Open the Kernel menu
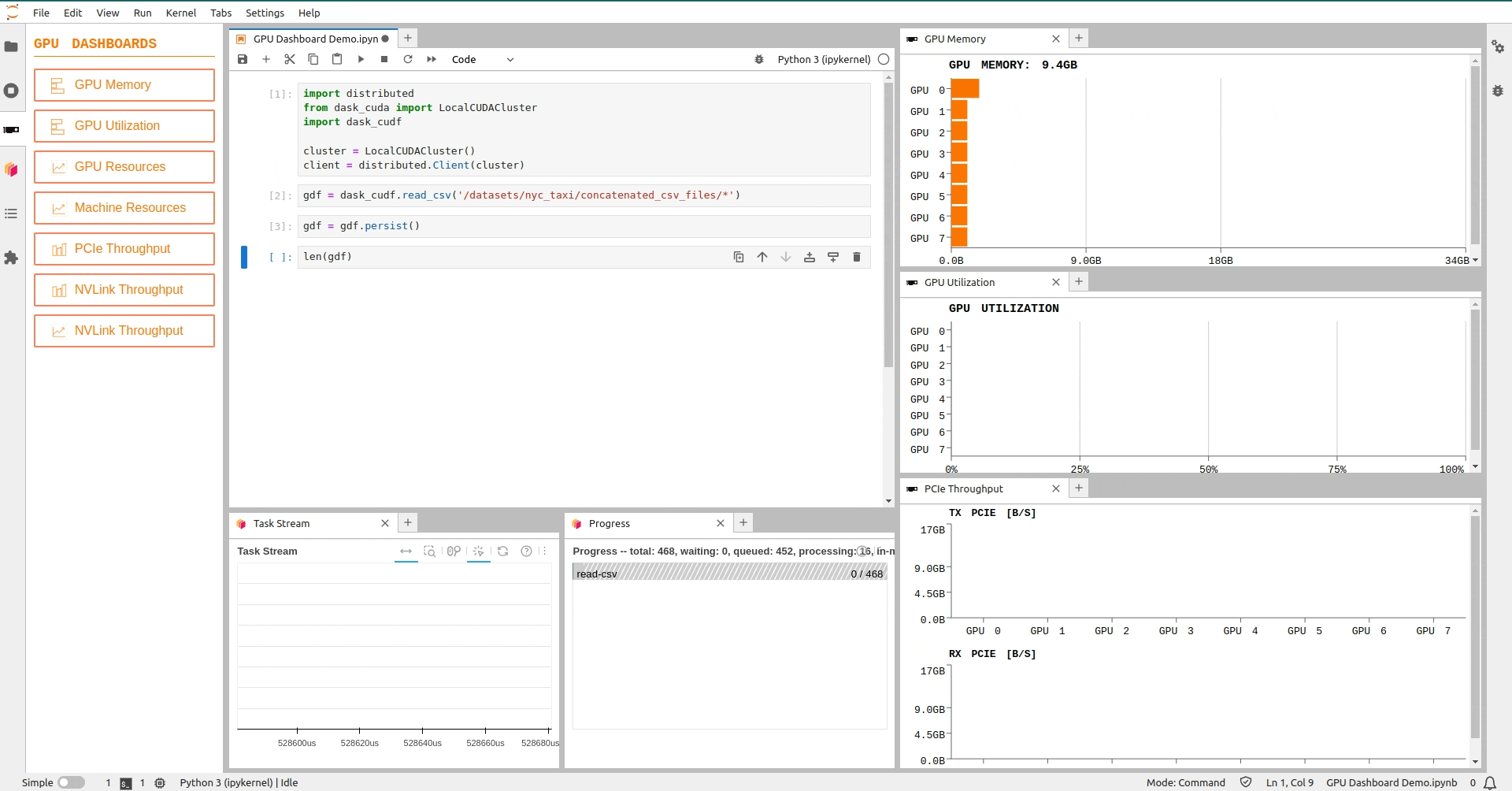Image resolution: width=1512 pixels, height=791 pixels. click(181, 13)
